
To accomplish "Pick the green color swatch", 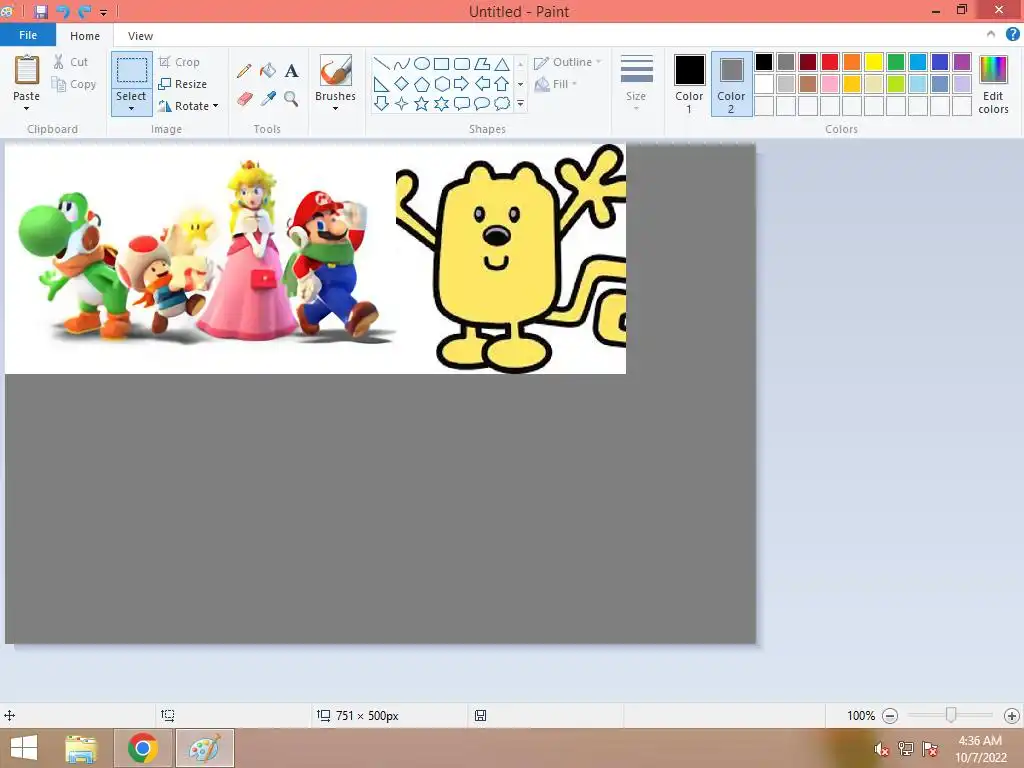I will pos(896,62).
